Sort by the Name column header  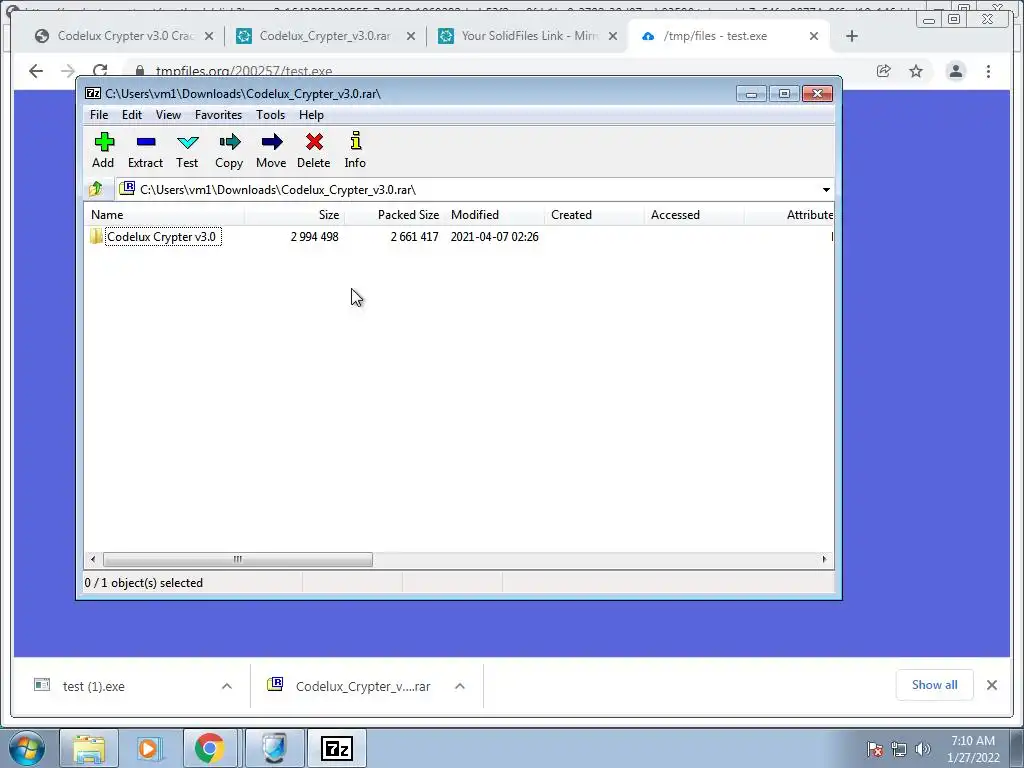click(165, 215)
